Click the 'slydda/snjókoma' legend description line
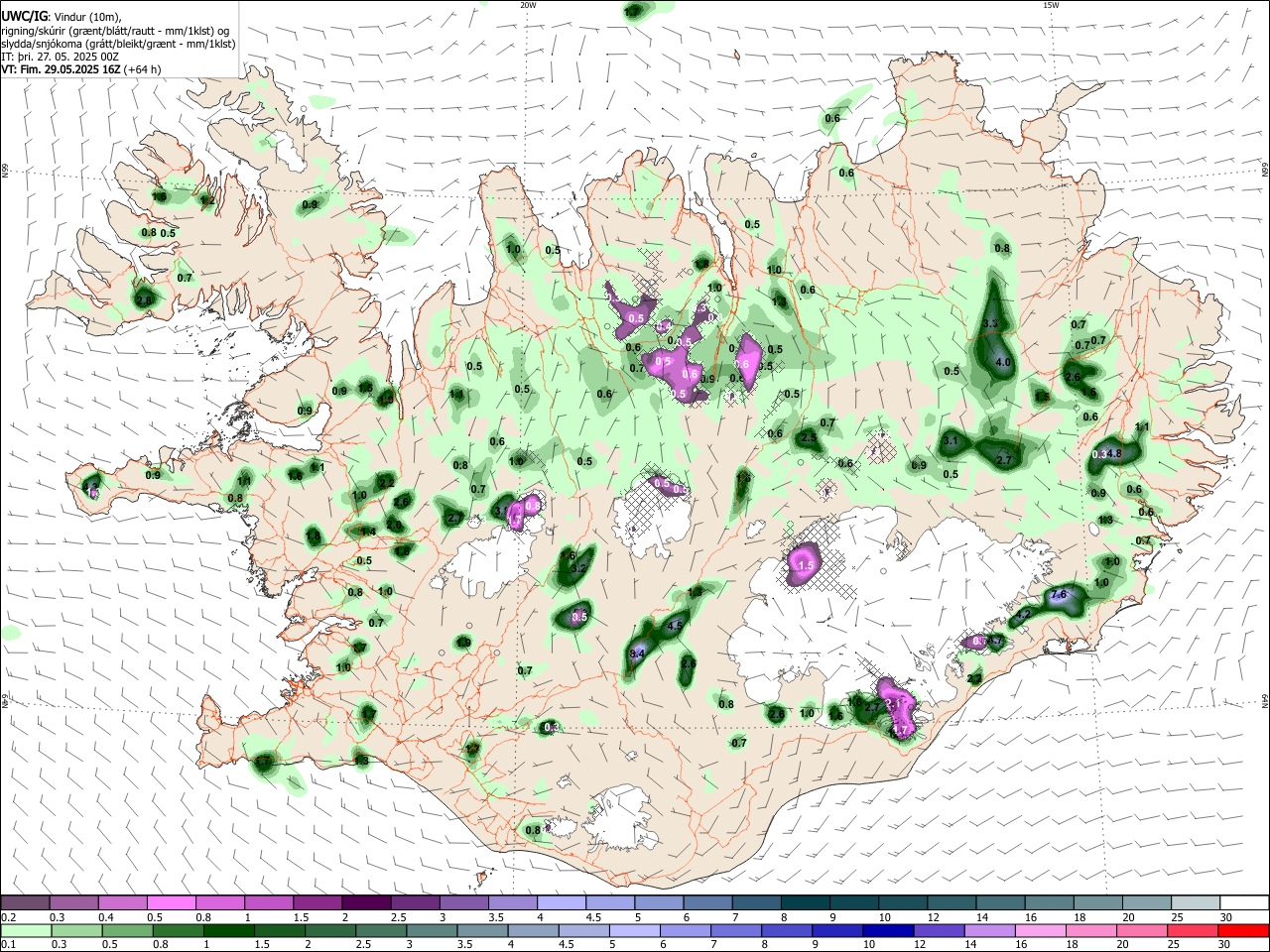Viewport: 1270px width, 952px height. coord(118,44)
